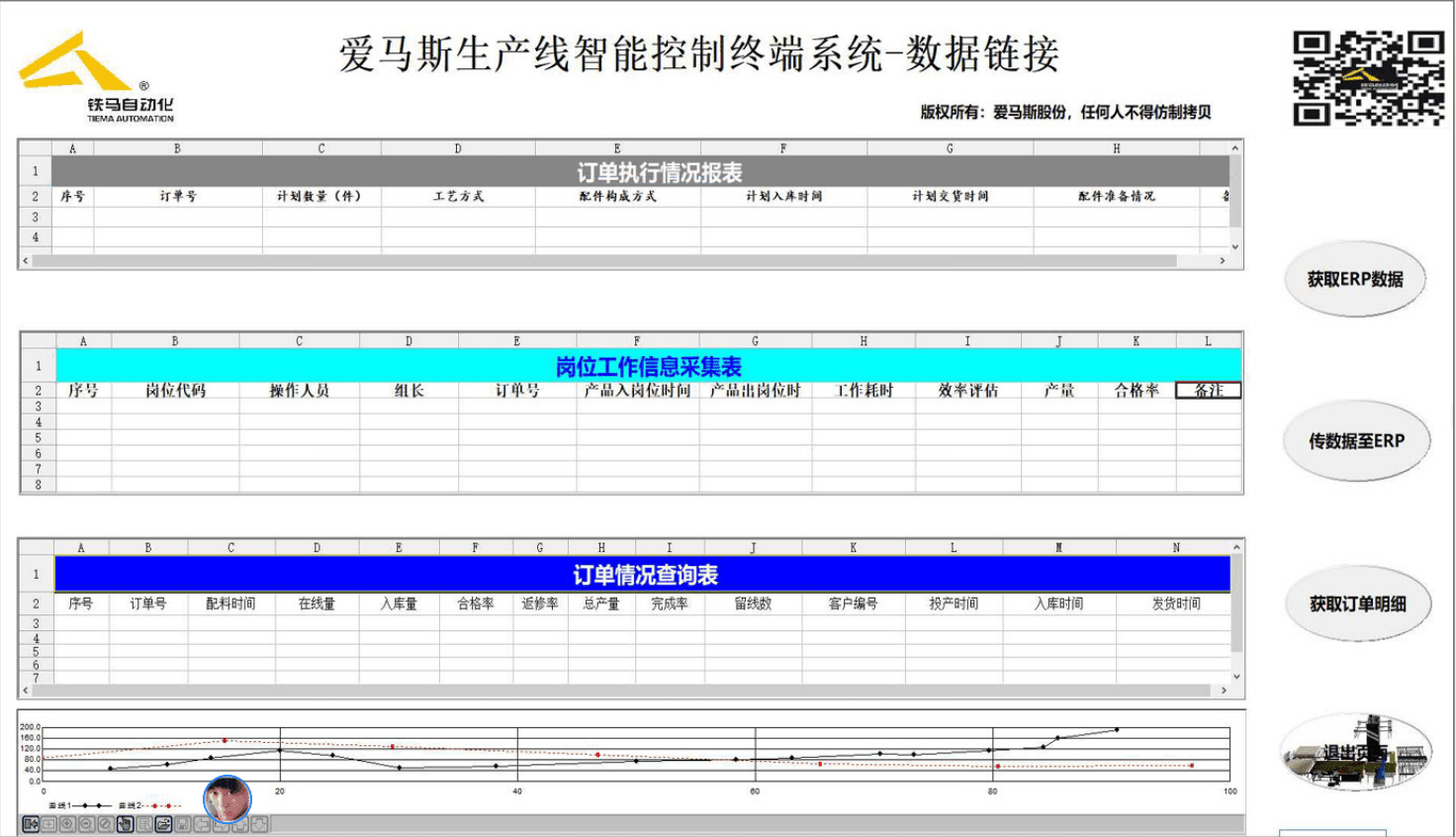This screenshot has height=837, width=1456.
Task: Select the 备注 header cell
Action: (x=1208, y=391)
